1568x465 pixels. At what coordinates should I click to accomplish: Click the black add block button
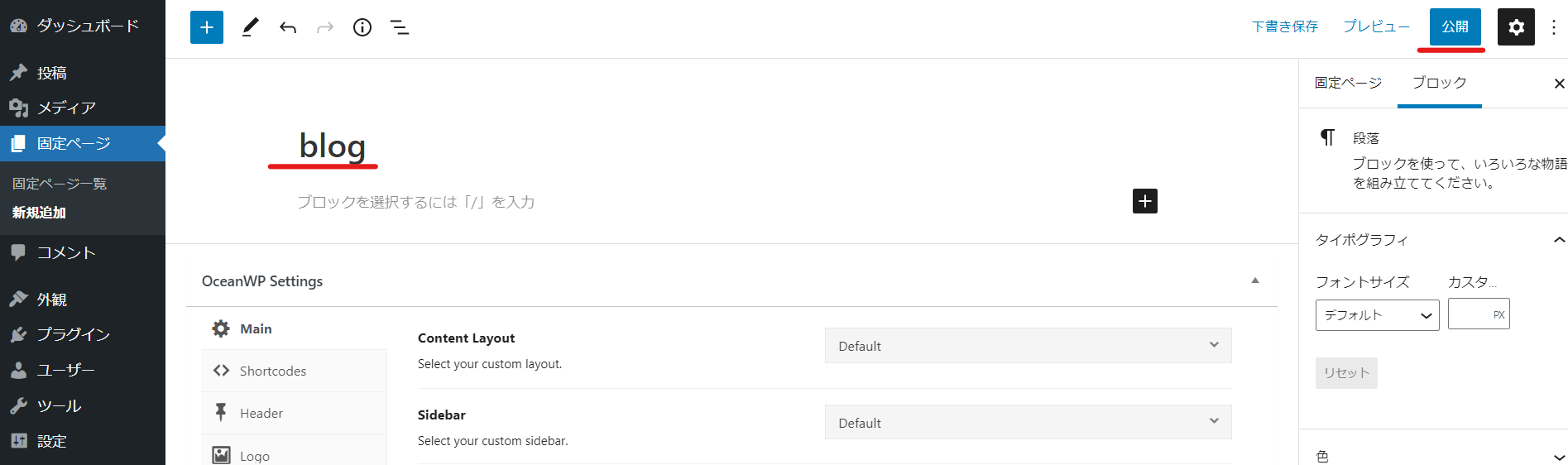pyautogui.click(x=1144, y=201)
